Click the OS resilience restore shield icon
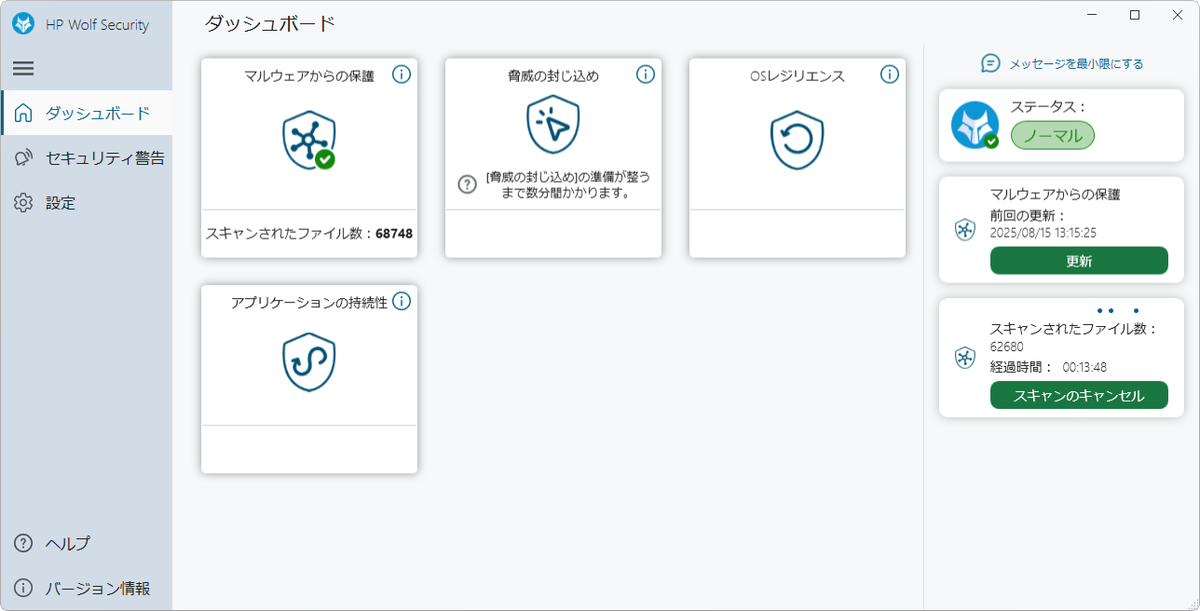This screenshot has width=1200, height=611. pyautogui.click(x=797, y=140)
